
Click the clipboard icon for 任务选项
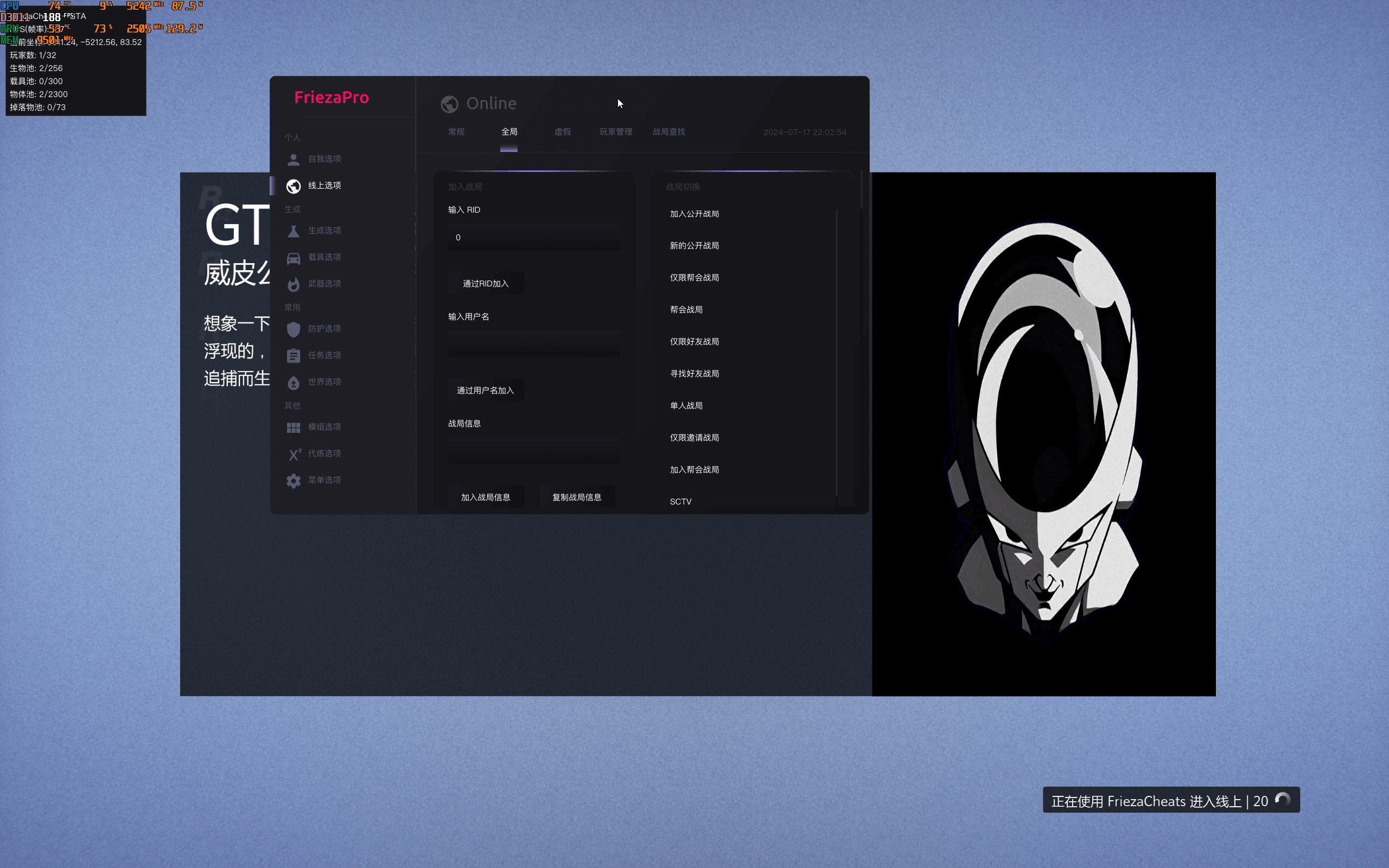click(x=294, y=356)
